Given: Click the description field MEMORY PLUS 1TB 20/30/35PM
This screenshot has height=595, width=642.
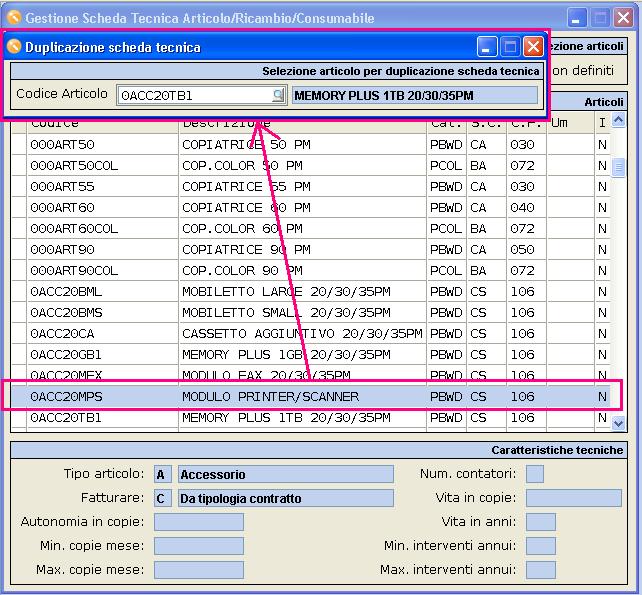Looking at the screenshot, I should (x=415, y=95).
